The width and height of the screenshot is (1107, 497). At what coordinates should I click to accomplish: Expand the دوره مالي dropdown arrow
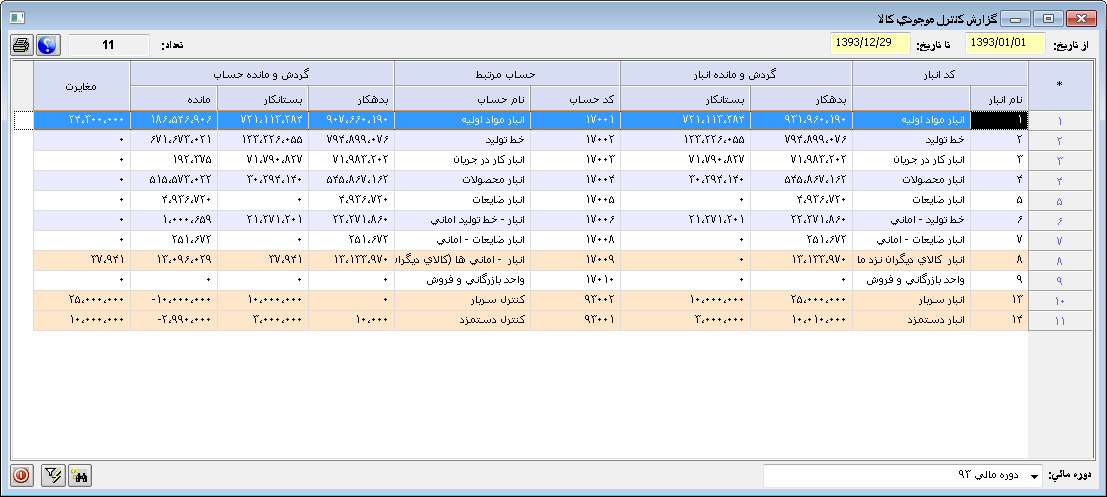(x=1033, y=476)
